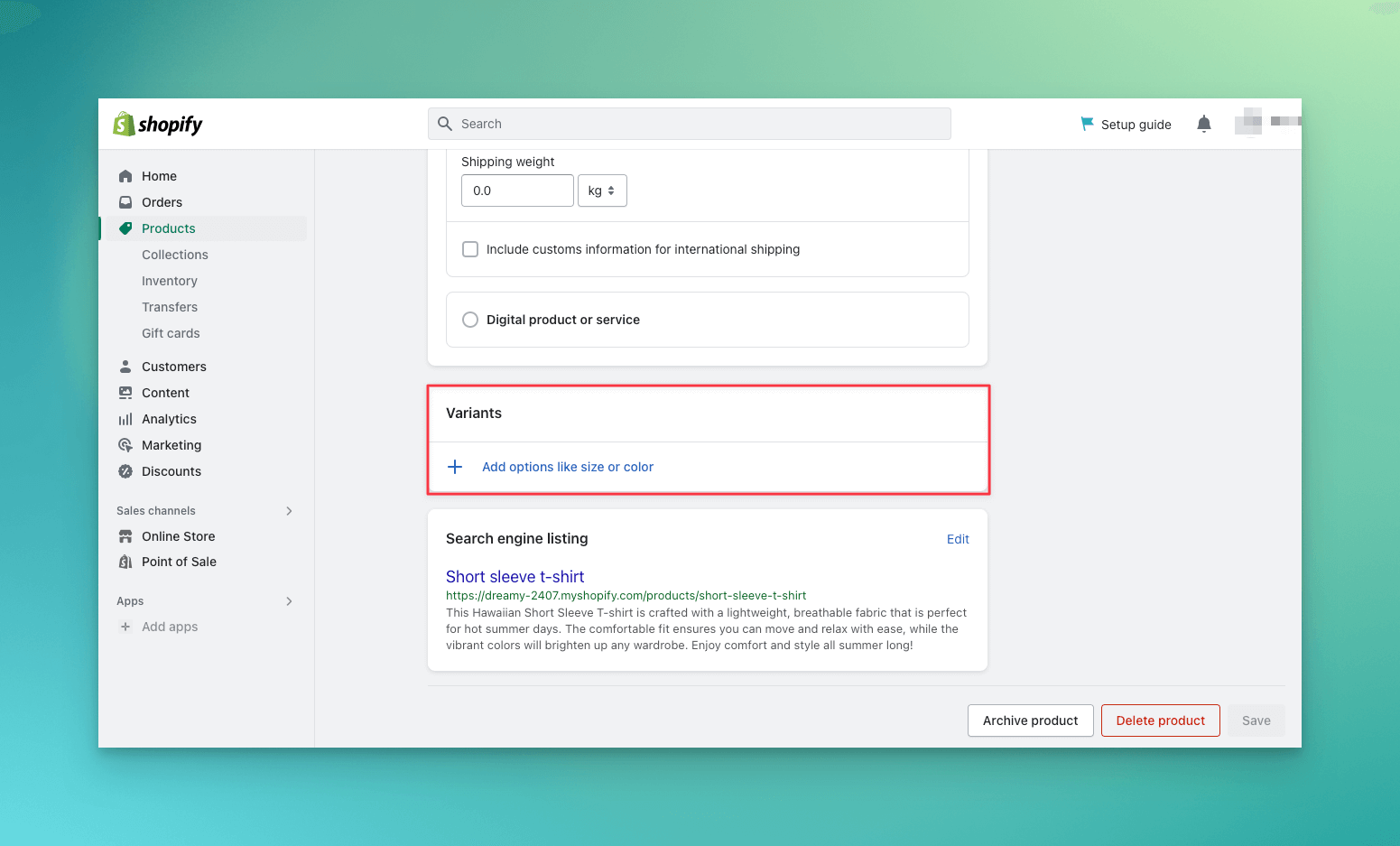This screenshot has width=1400, height=846.
Task: Open the shipping weight unit selector showing kg
Action: coord(602,191)
